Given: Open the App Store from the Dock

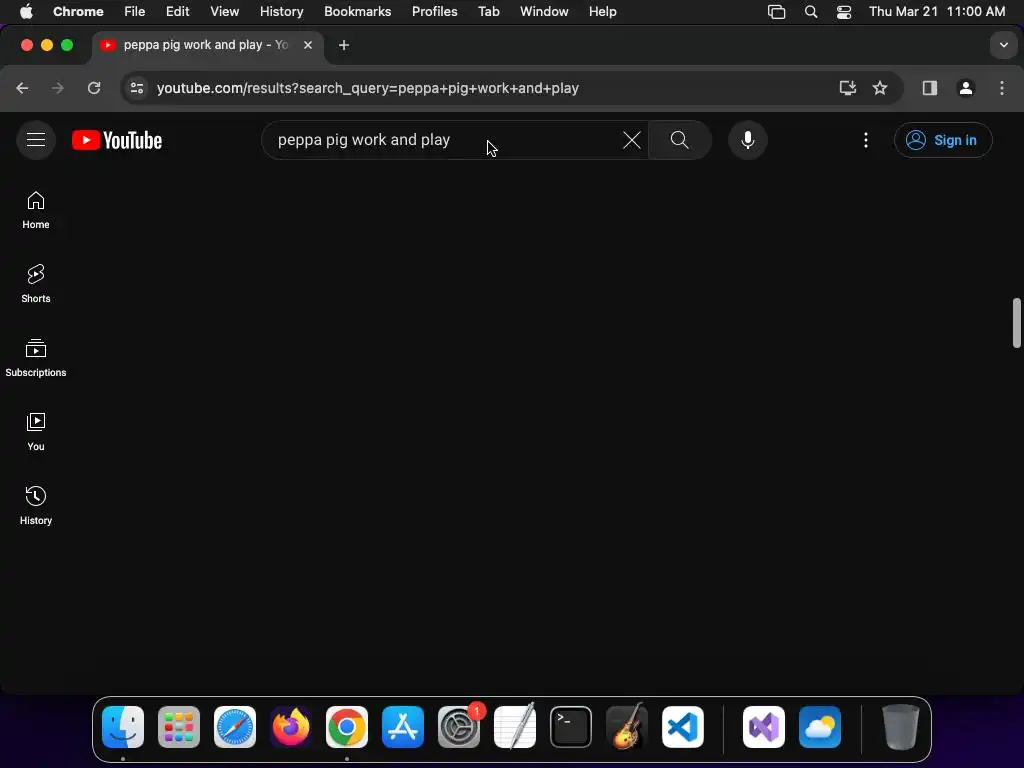Looking at the screenshot, I should point(403,727).
